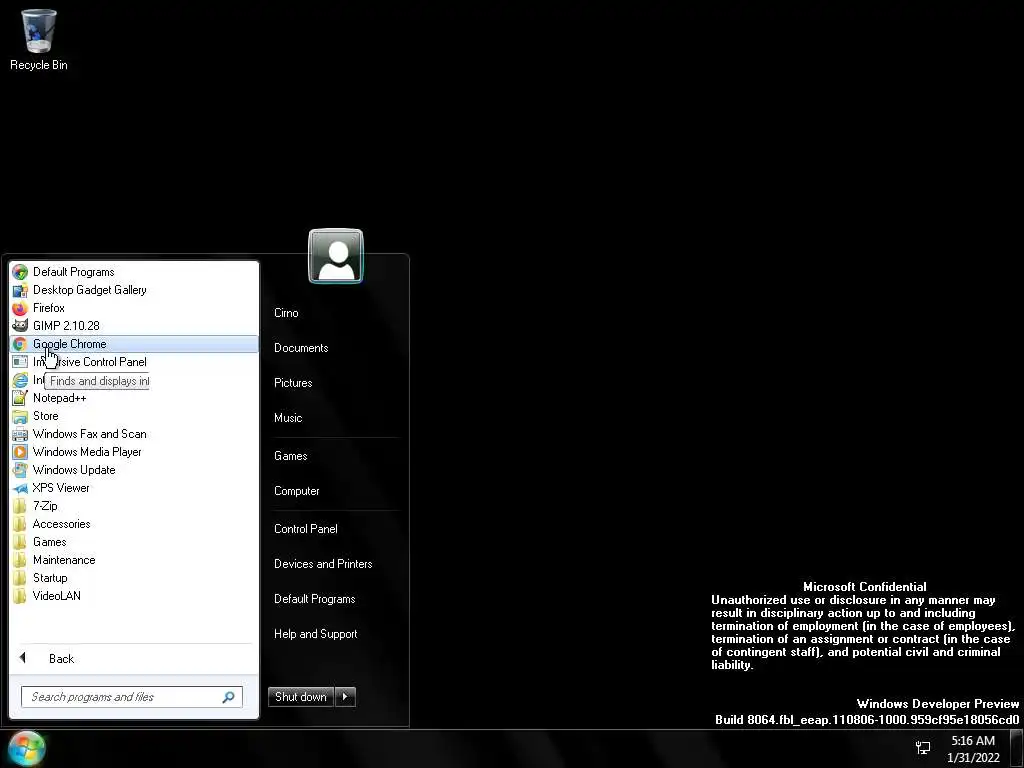This screenshot has width=1024, height=768.
Task: Expand the VideoLAN folder
Action: [x=133, y=596]
